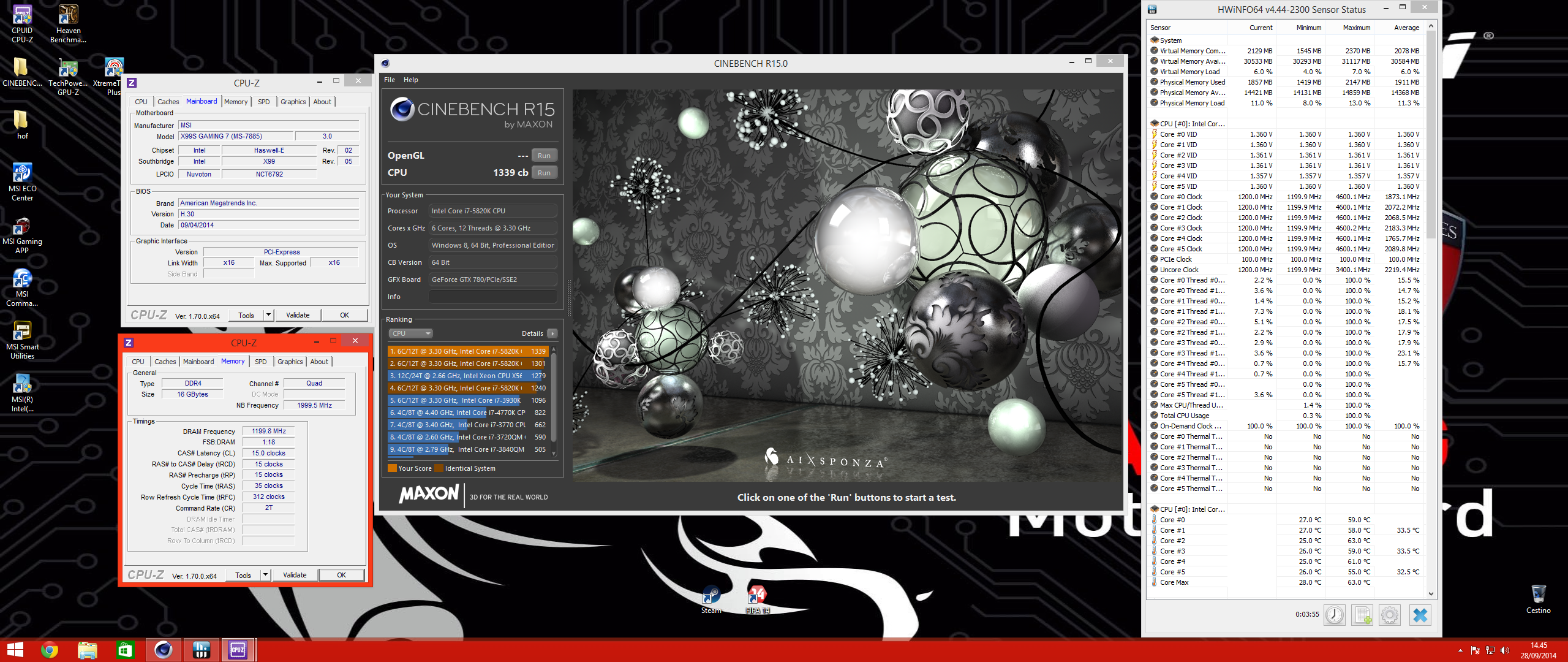
Task: Open the CINEBENCH folder on the desktop
Action: (22, 72)
